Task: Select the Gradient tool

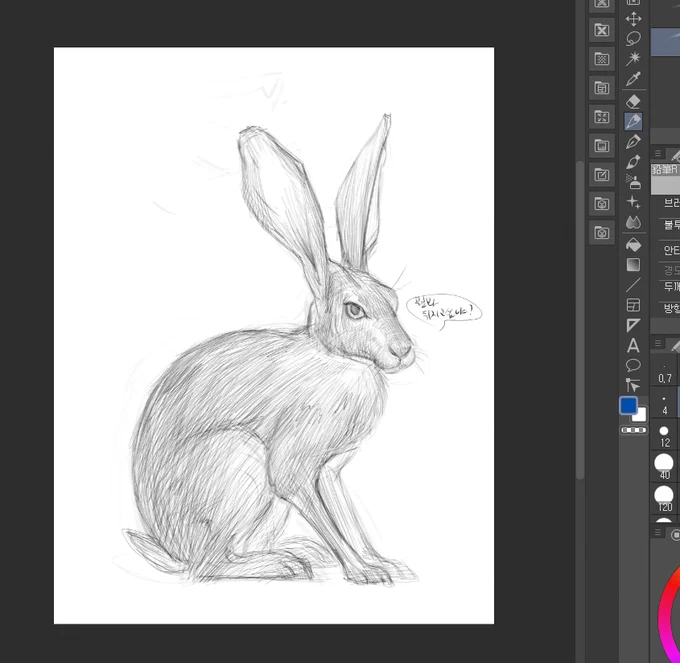Action: coord(633,265)
